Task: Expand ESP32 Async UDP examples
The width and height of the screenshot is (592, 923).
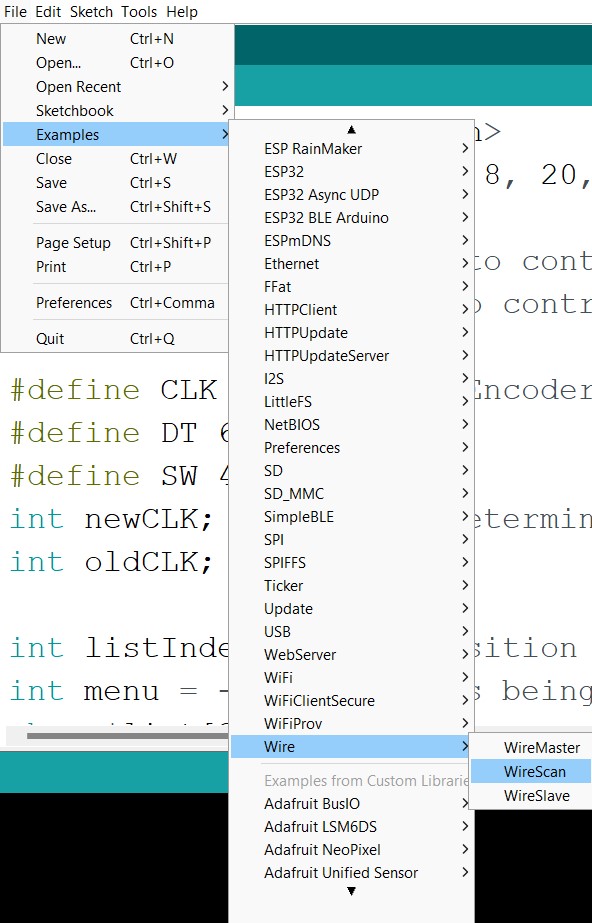Action: pos(351,195)
